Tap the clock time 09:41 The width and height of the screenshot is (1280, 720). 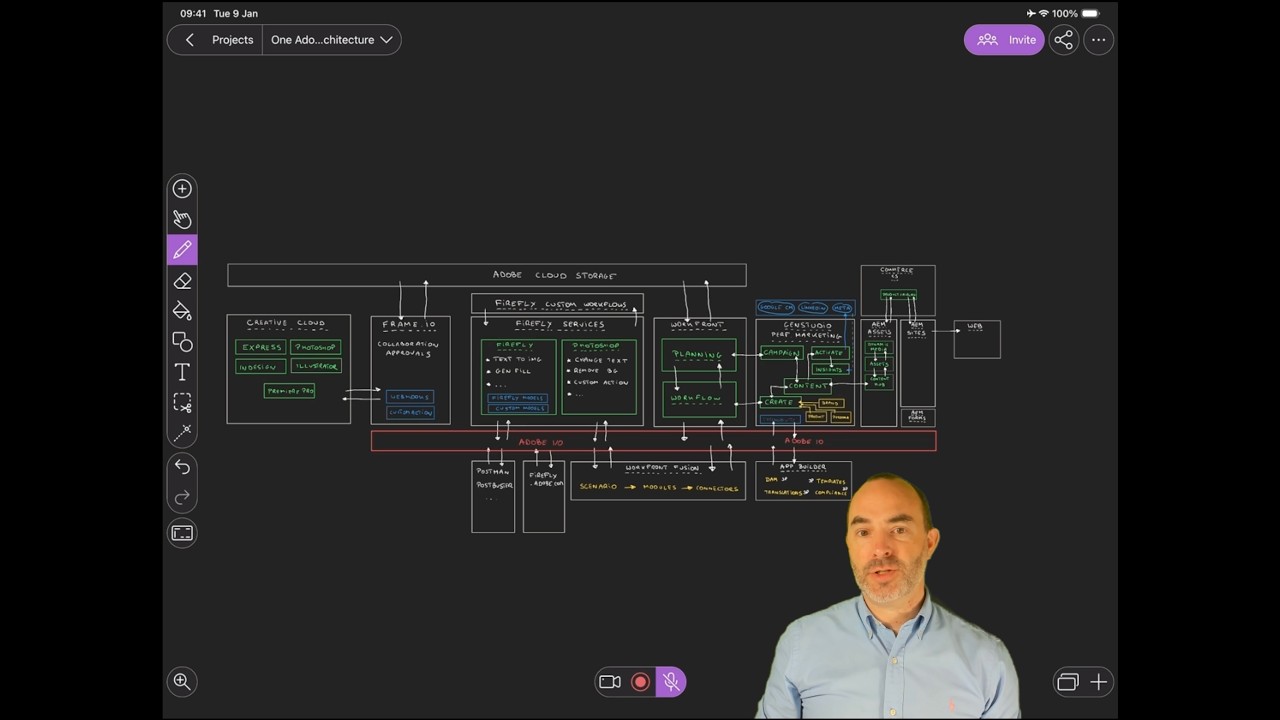[194, 14]
